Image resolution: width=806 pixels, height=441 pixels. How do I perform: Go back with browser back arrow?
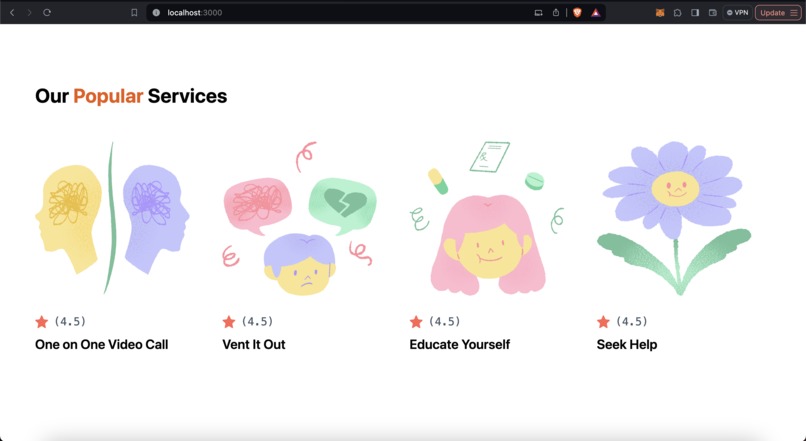(x=12, y=12)
